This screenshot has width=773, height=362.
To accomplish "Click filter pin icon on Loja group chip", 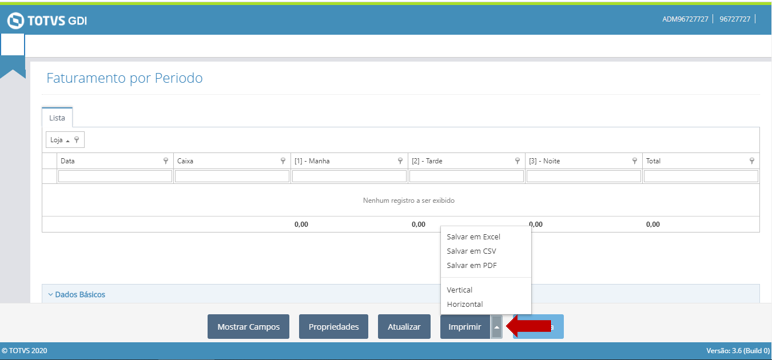I will pos(76,140).
